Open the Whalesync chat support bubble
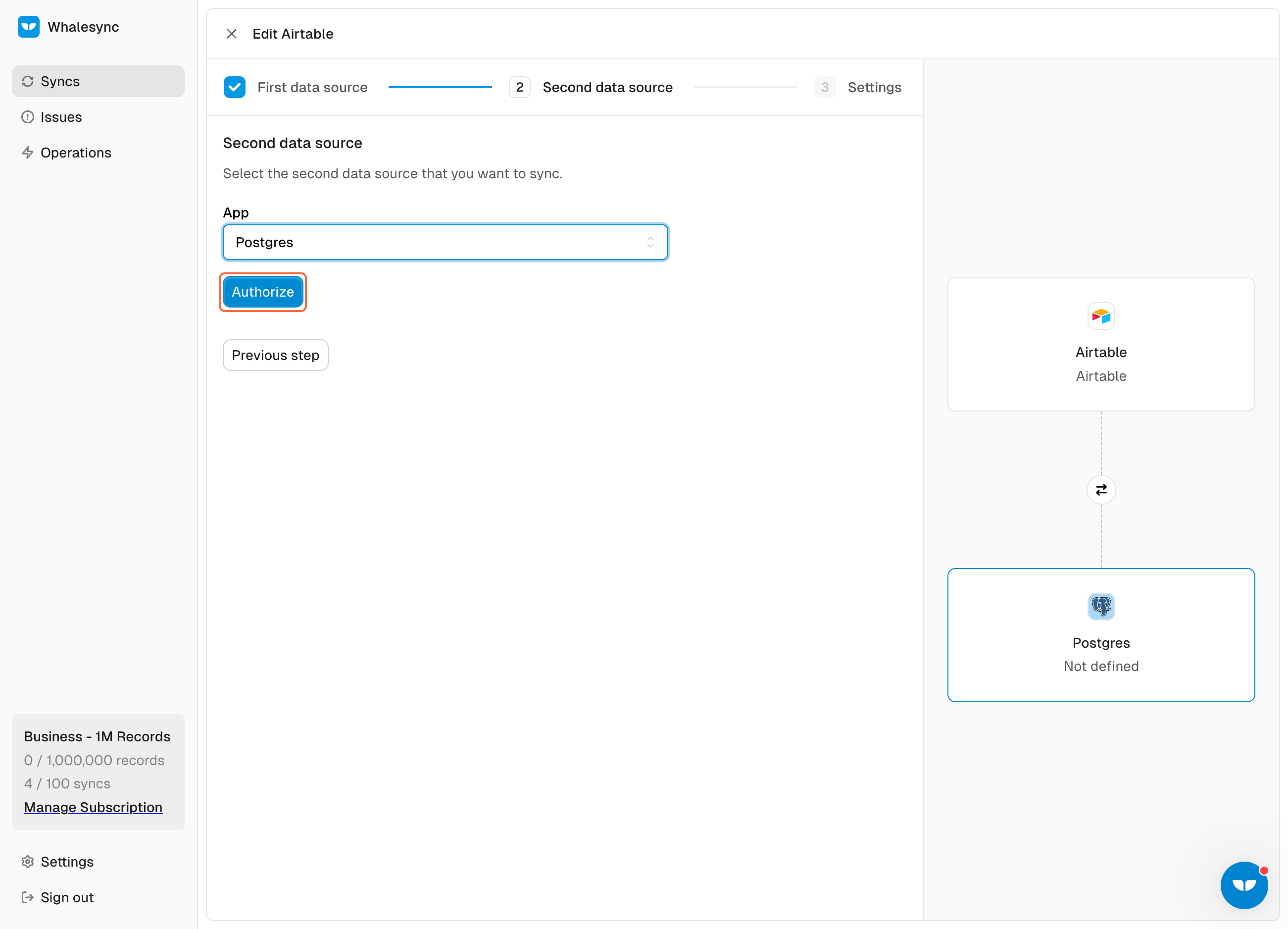 (x=1244, y=885)
